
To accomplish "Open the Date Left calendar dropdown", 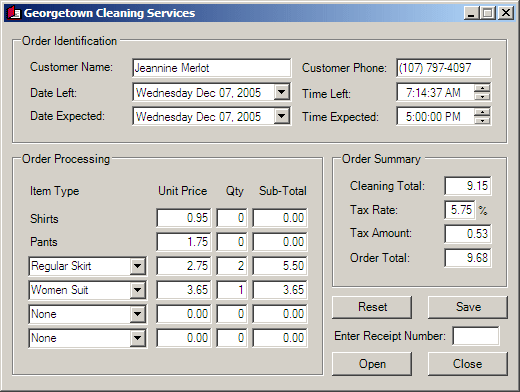I will tap(282, 92).
